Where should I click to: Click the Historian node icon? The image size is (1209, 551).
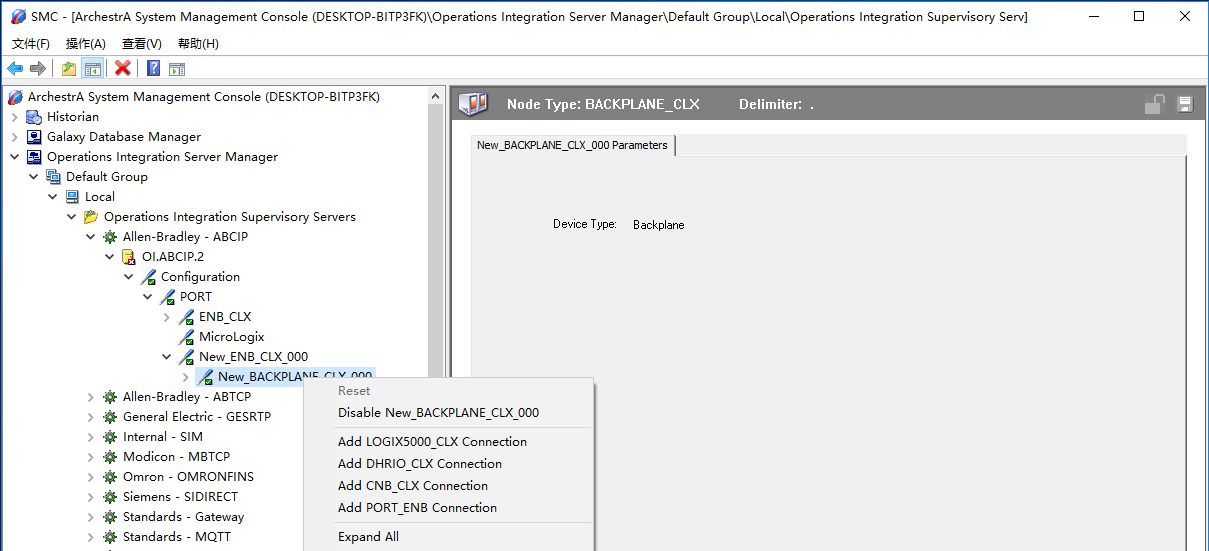(35, 117)
